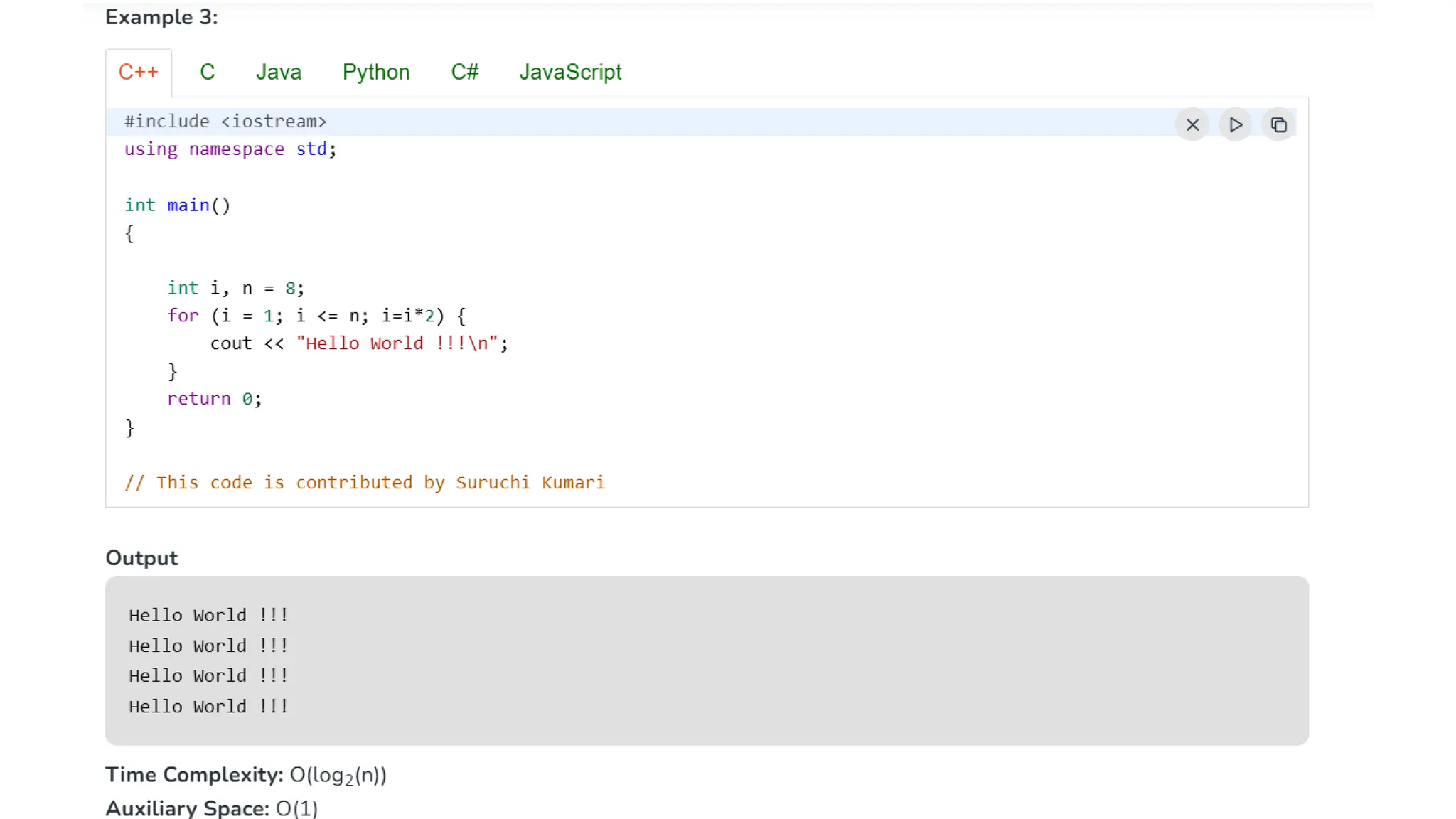Click the Output heading
1456x819 pixels.
[x=141, y=558]
